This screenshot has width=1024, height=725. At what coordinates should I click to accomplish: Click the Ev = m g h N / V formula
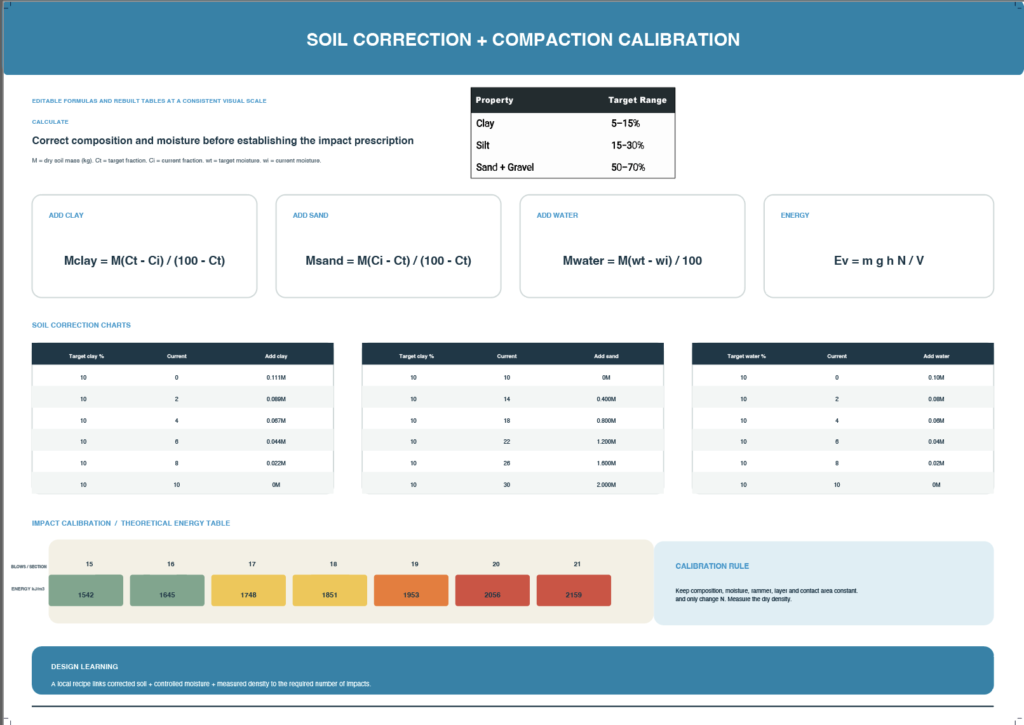(878, 261)
